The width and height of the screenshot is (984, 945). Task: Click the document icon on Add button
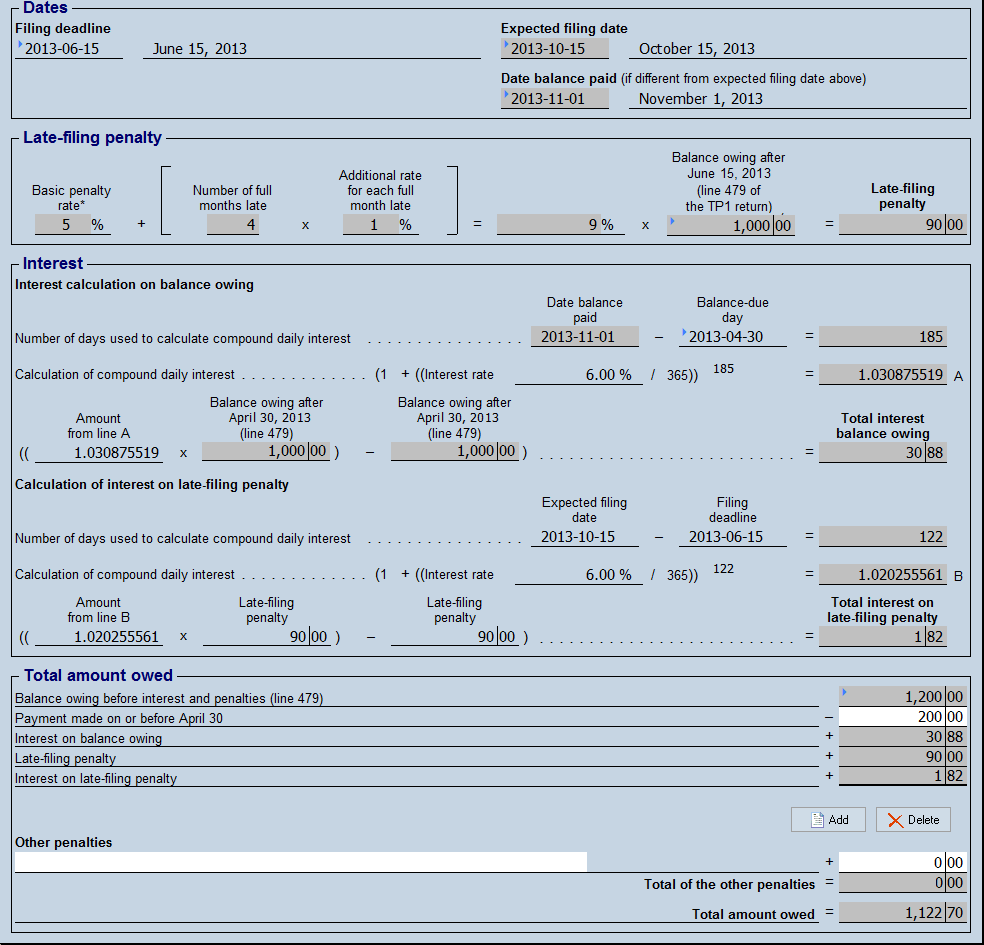tap(817, 820)
